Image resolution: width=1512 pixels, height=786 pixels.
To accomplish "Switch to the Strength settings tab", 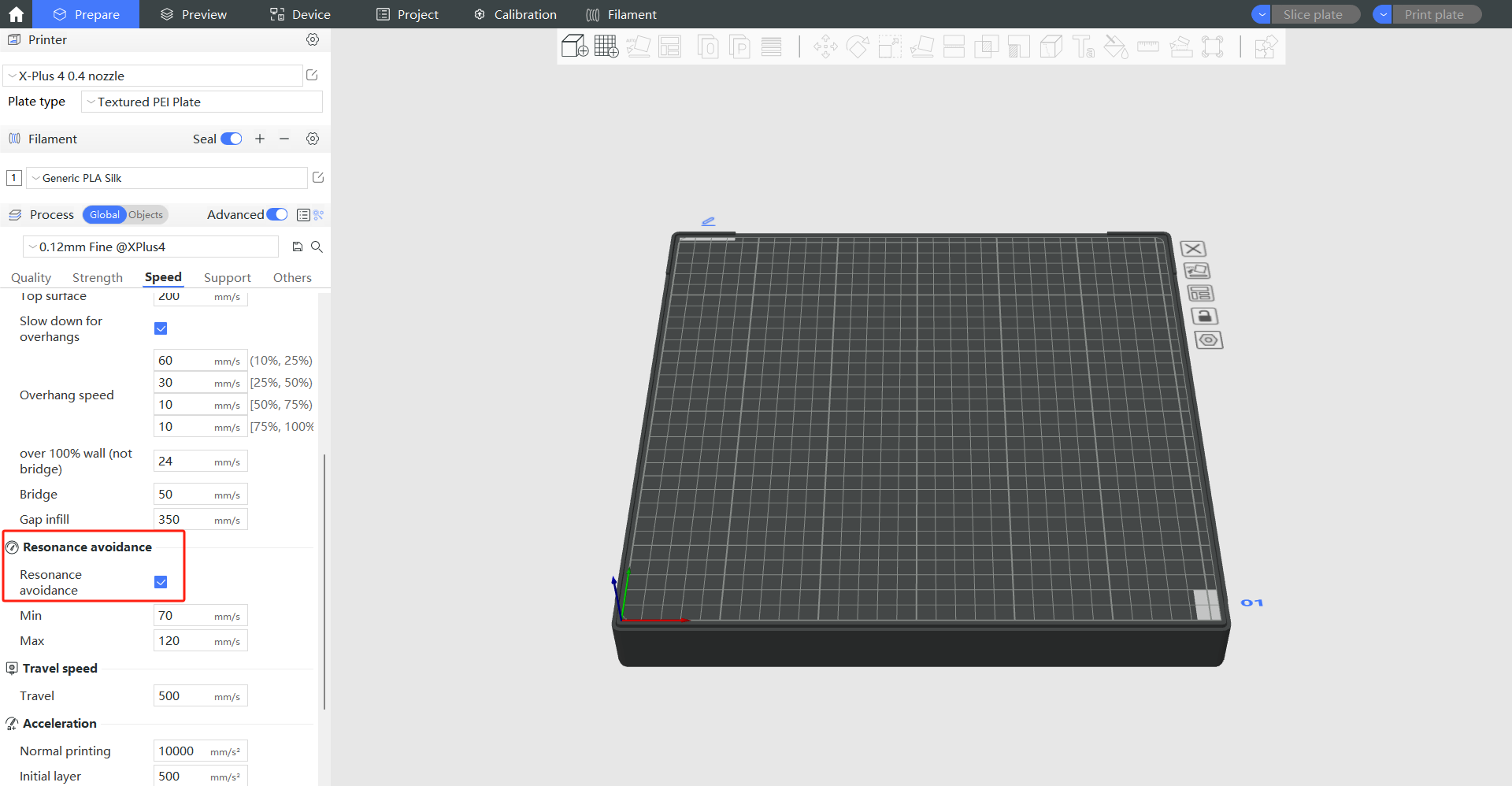I will click(98, 277).
